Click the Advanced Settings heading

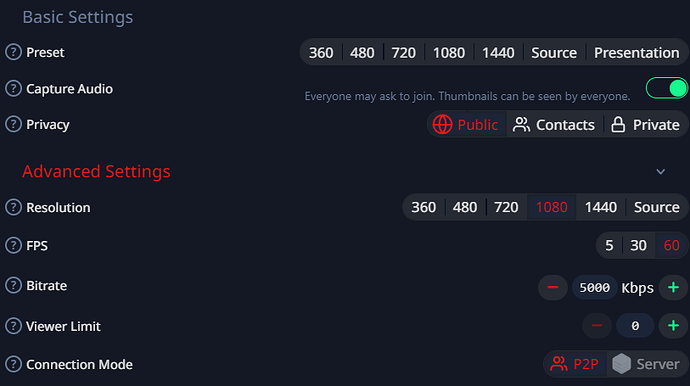(96, 171)
